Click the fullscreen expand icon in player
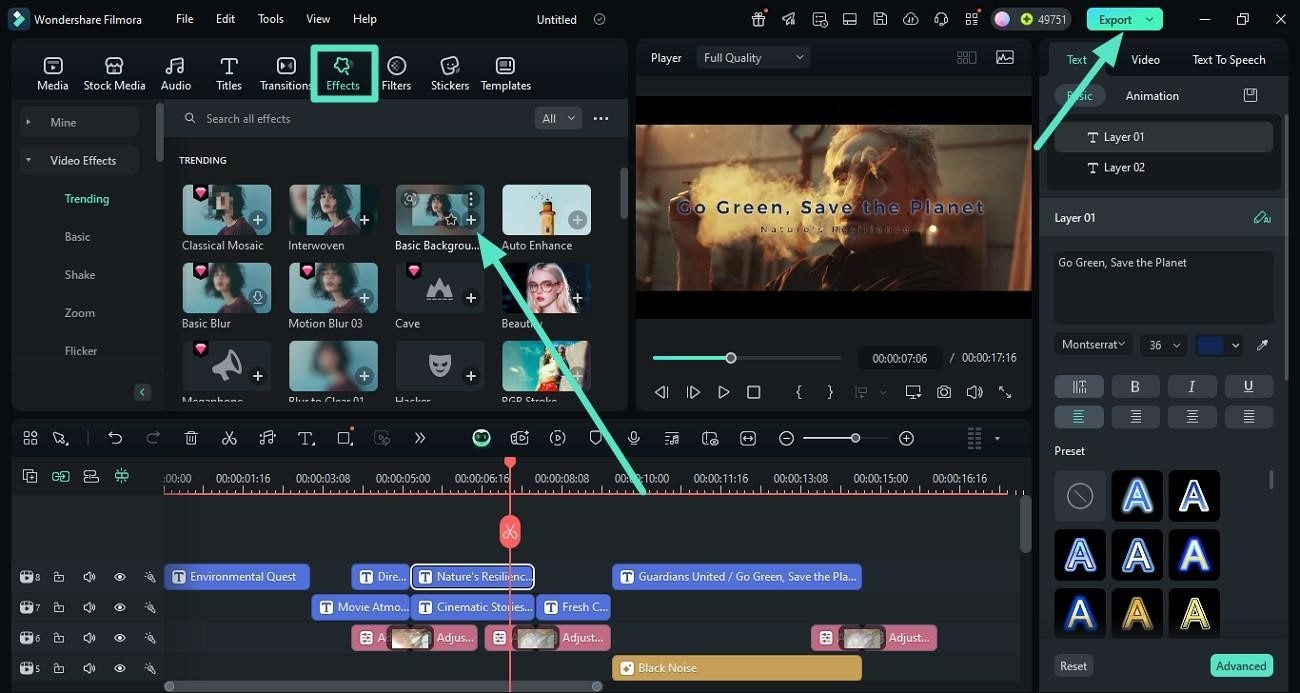Image resolution: width=1300 pixels, height=693 pixels. (x=1005, y=392)
